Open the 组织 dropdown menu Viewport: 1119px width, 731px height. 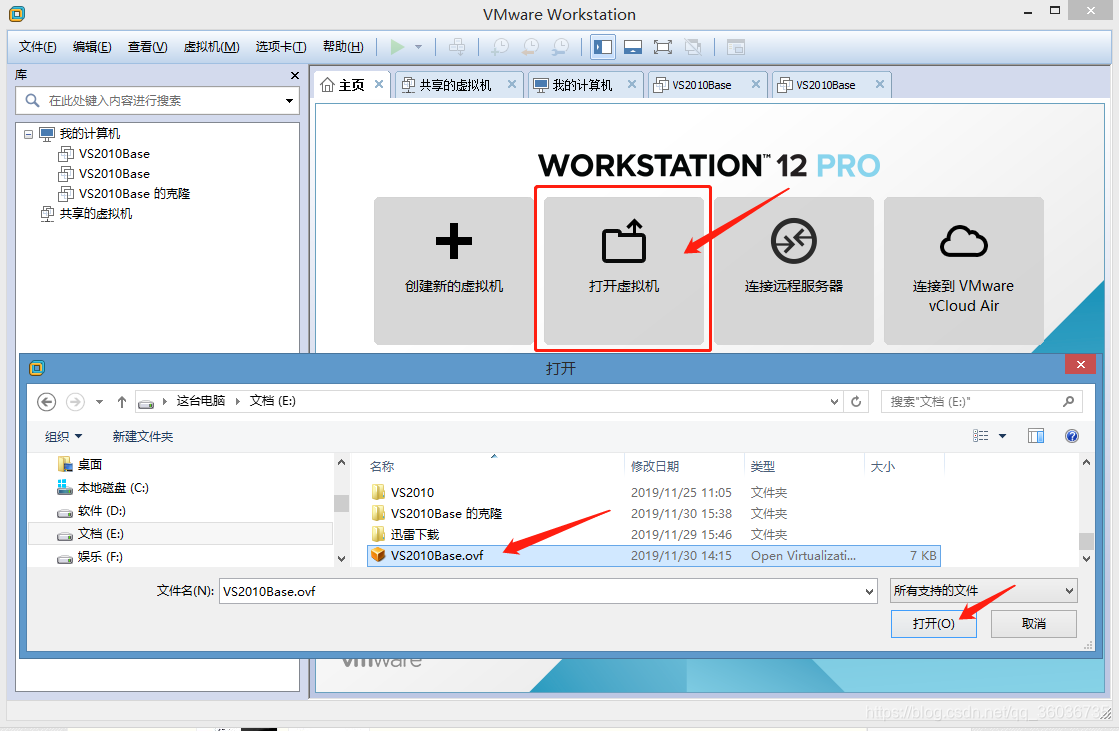point(64,436)
